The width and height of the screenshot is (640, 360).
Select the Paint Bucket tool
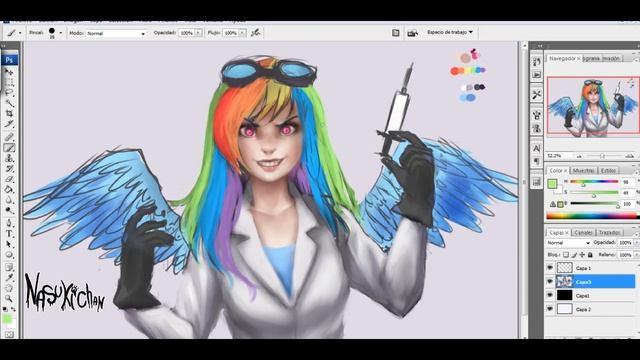(9, 190)
